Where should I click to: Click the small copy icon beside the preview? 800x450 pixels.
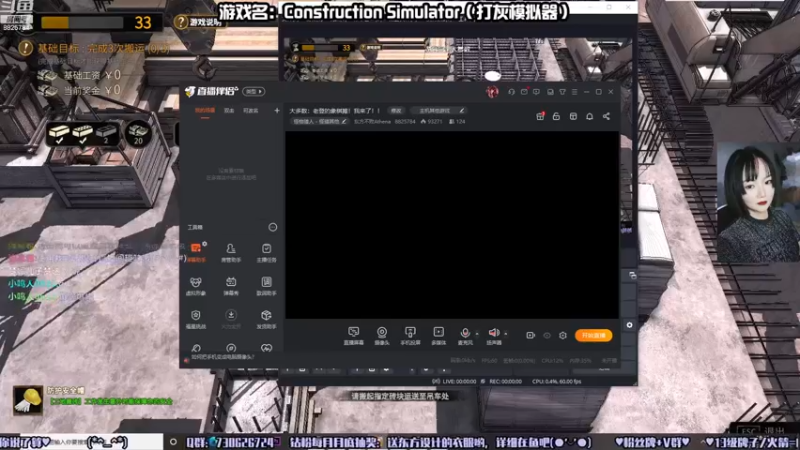click(633, 276)
